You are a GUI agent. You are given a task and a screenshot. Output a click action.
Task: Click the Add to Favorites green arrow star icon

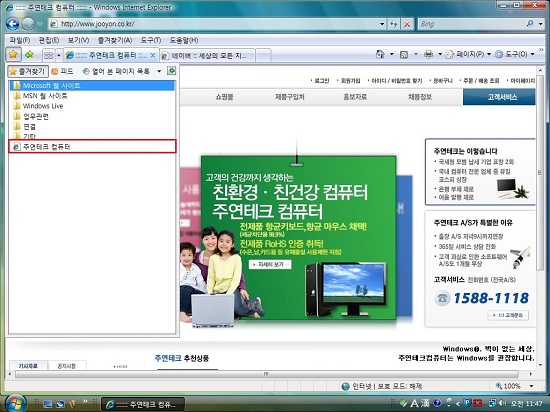pyautogui.click(x=29, y=55)
